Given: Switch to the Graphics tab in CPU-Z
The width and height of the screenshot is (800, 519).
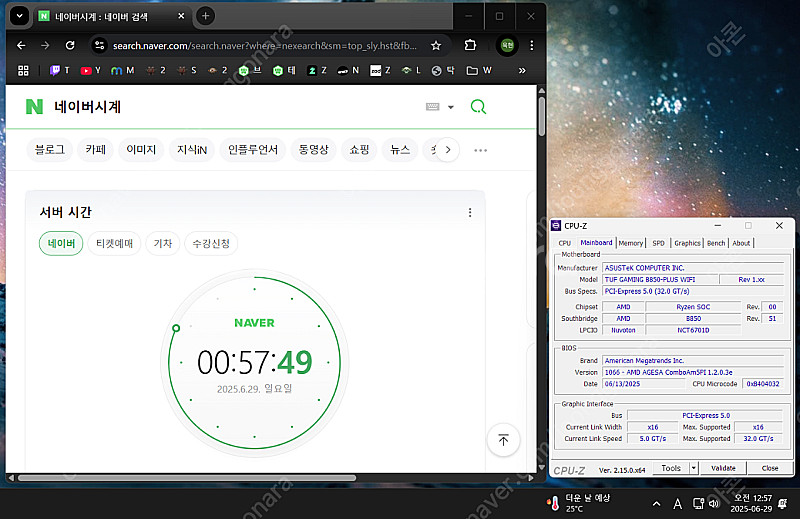Looking at the screenshot, I should click(687, 243).
